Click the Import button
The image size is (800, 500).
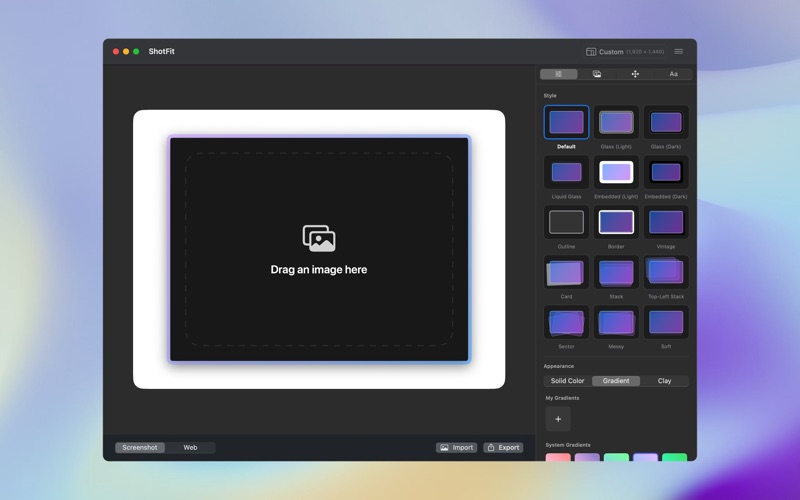pos(456,448)
